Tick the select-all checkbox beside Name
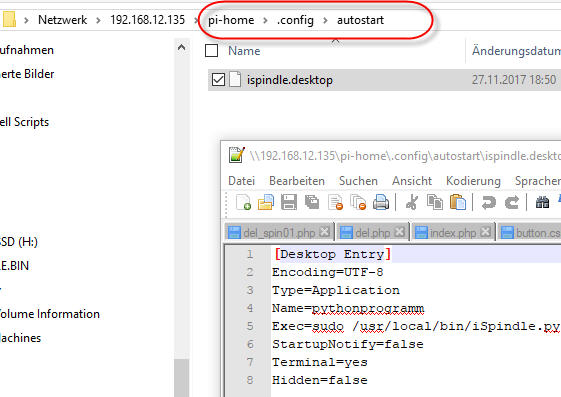Screen dimensions: 561x397 [x=211, y=50]
